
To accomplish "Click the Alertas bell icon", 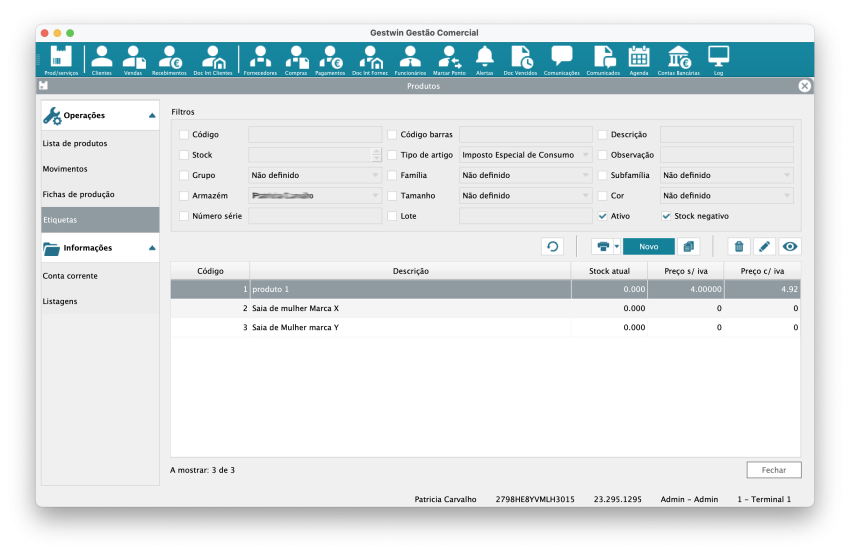I will (x=484, y=59).
